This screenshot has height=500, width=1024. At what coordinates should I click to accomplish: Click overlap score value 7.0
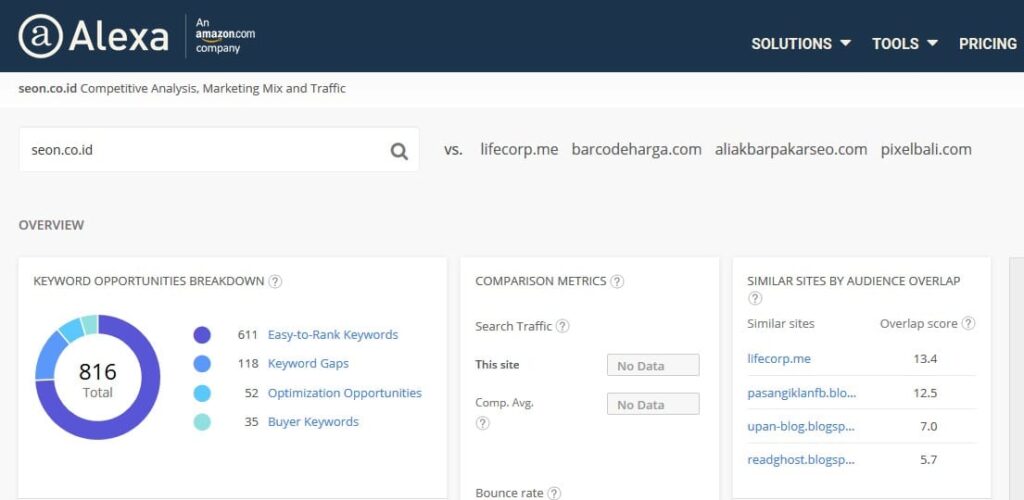[x=929, y=426]
